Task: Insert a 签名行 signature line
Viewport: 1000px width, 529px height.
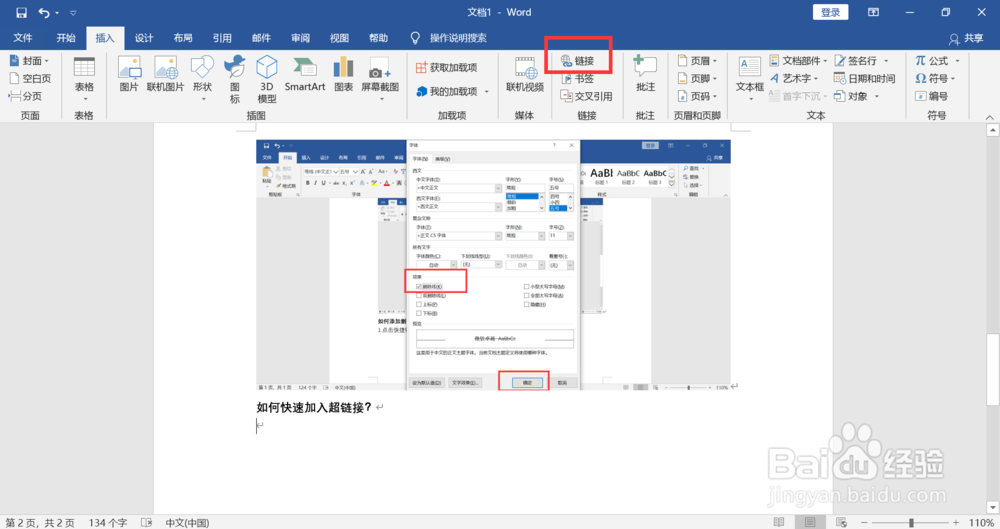Action: coord(861,61)
